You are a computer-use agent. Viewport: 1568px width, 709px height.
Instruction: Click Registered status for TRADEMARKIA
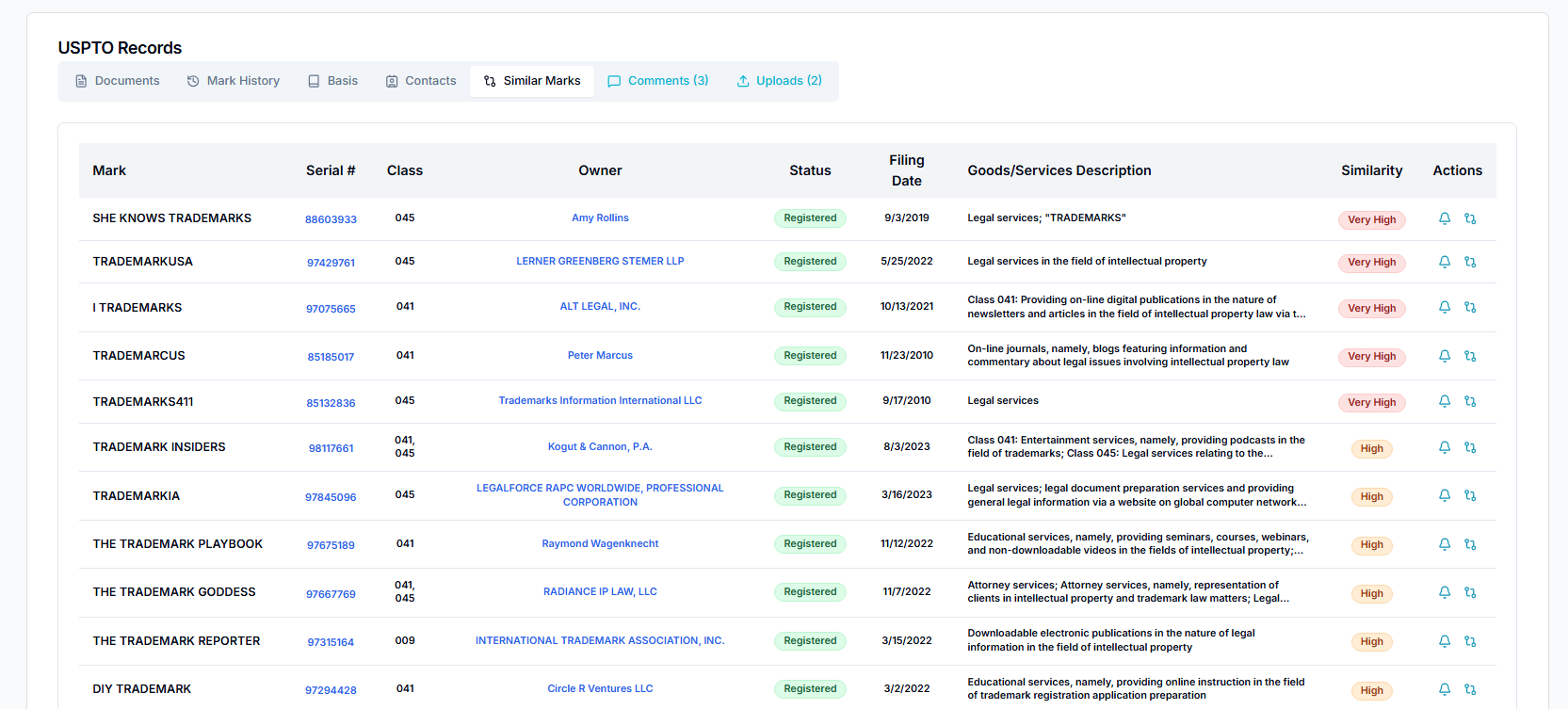[810, 495]
